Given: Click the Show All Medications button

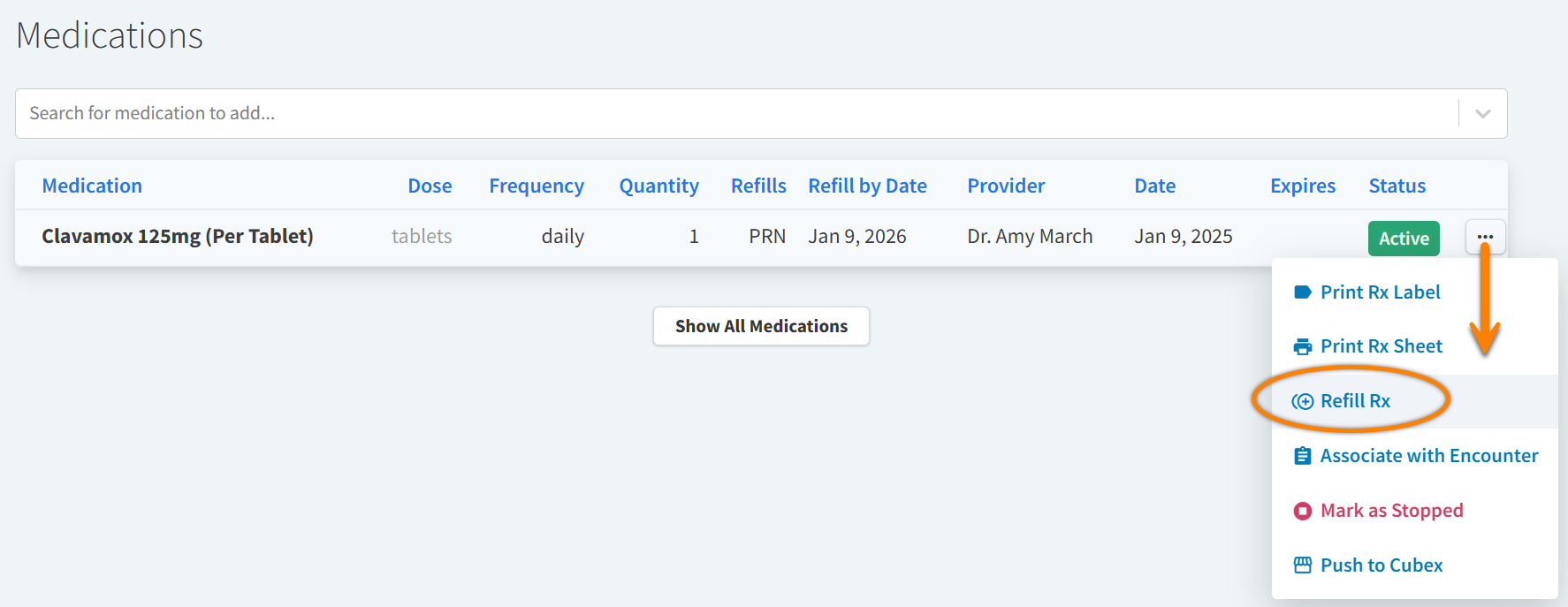Looking at the screenshot, I should click(x=761, y=326).
